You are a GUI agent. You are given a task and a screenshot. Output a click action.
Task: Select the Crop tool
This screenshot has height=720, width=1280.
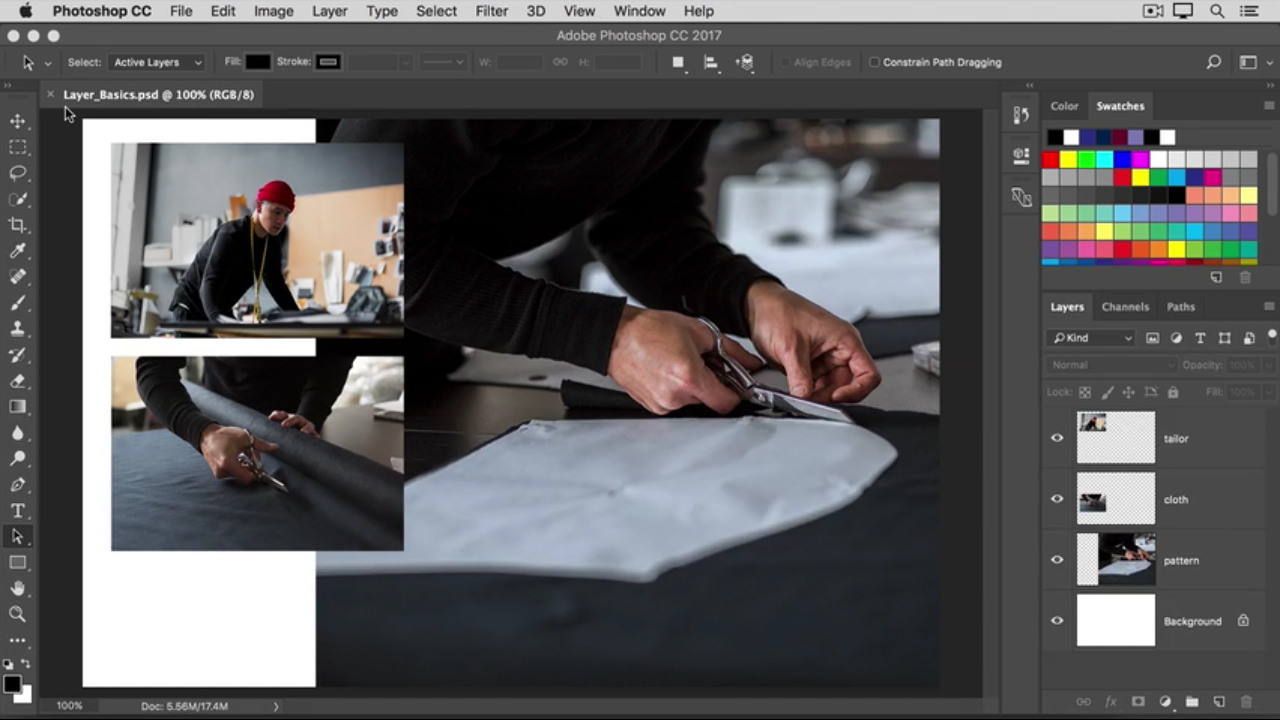tap(18, 225)
